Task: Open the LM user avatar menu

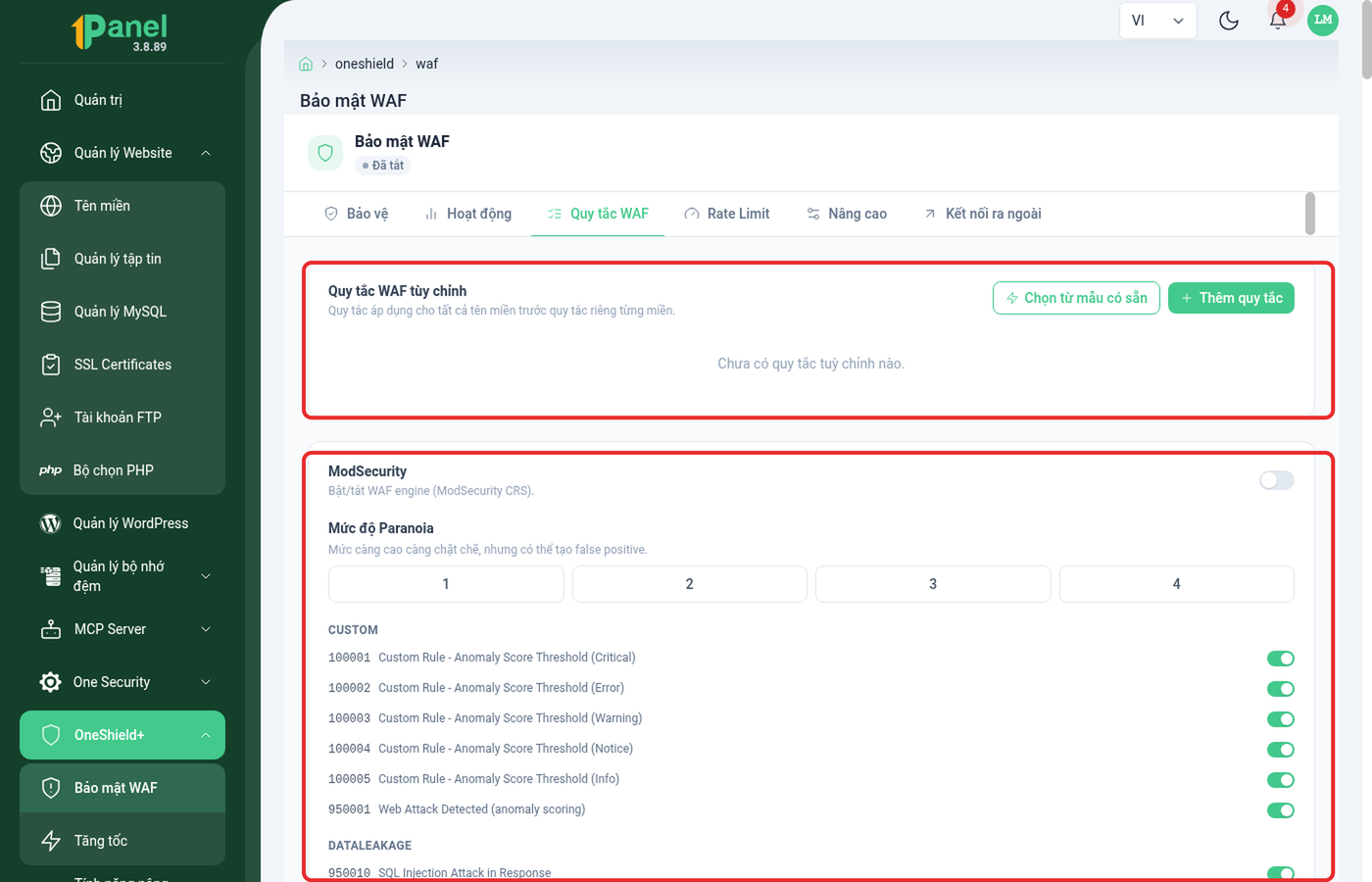Action: point(1323,20)
